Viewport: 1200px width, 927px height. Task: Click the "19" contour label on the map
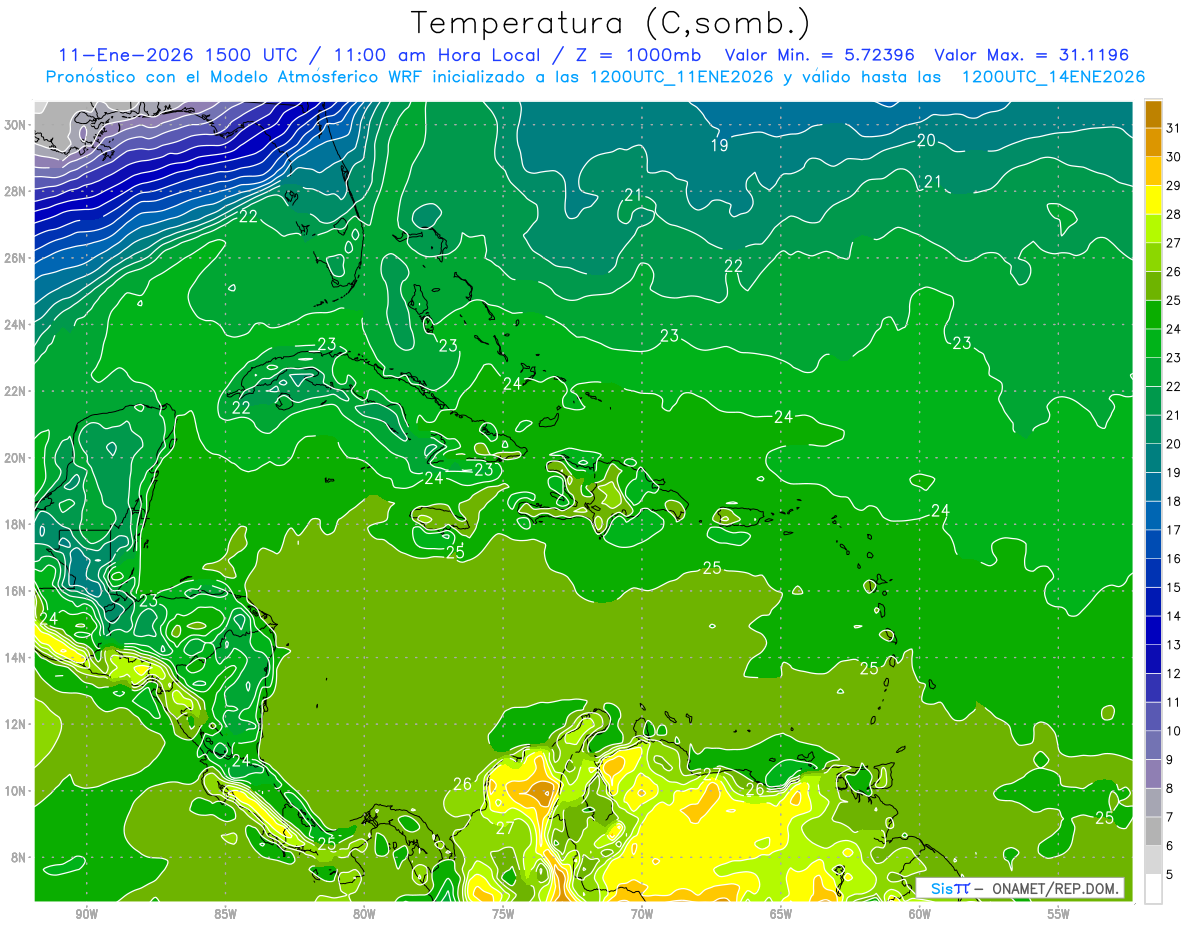(719, 145)
